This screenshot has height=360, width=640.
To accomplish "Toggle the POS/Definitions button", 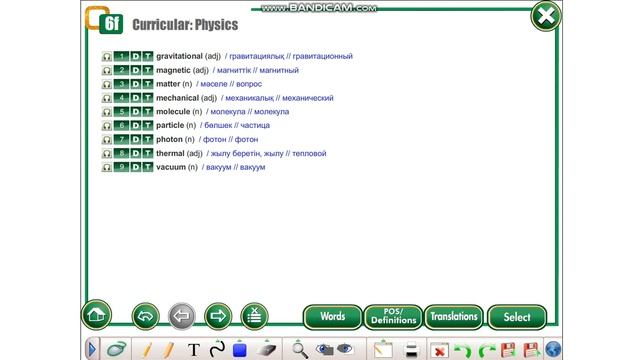I will pos(393,317).
